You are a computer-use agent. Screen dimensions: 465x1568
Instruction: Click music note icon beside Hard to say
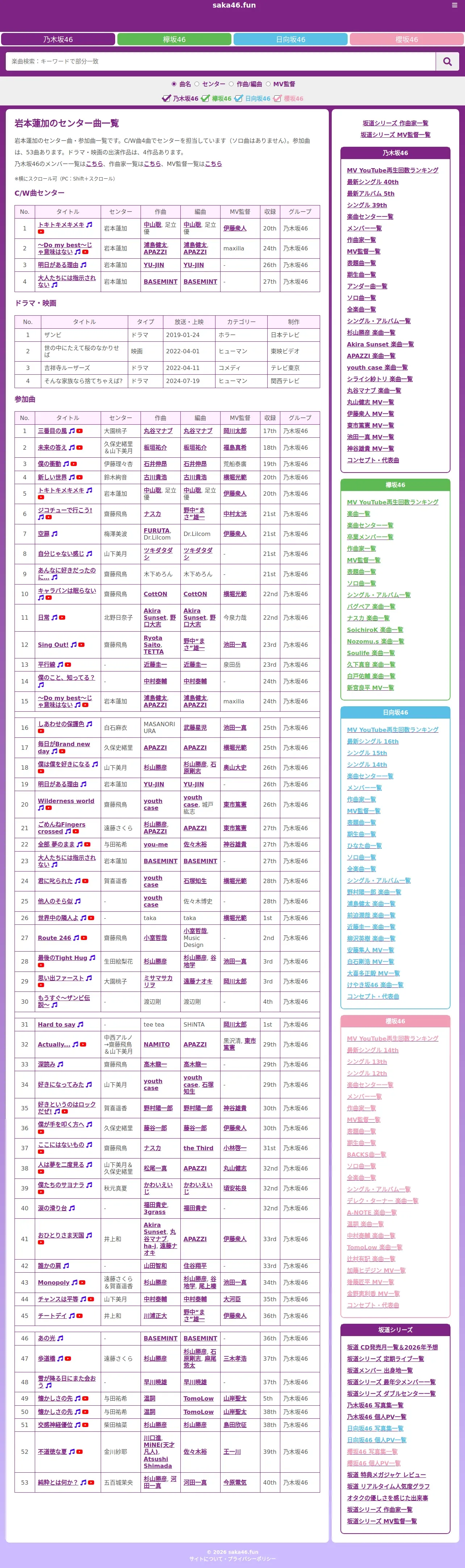[80, 1024]
